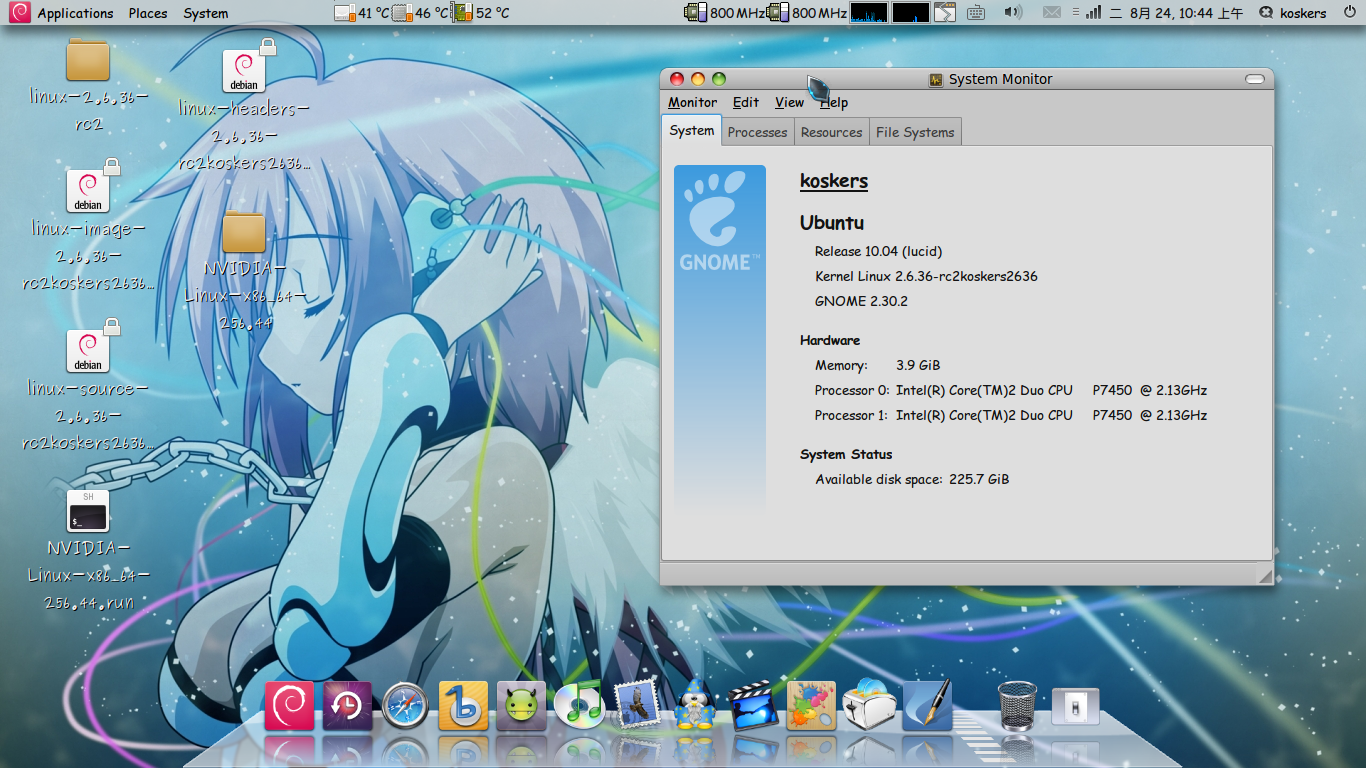1366x768 pixels.
Task: Open the Time Machine clock dock icon
Action: (347, 706)
